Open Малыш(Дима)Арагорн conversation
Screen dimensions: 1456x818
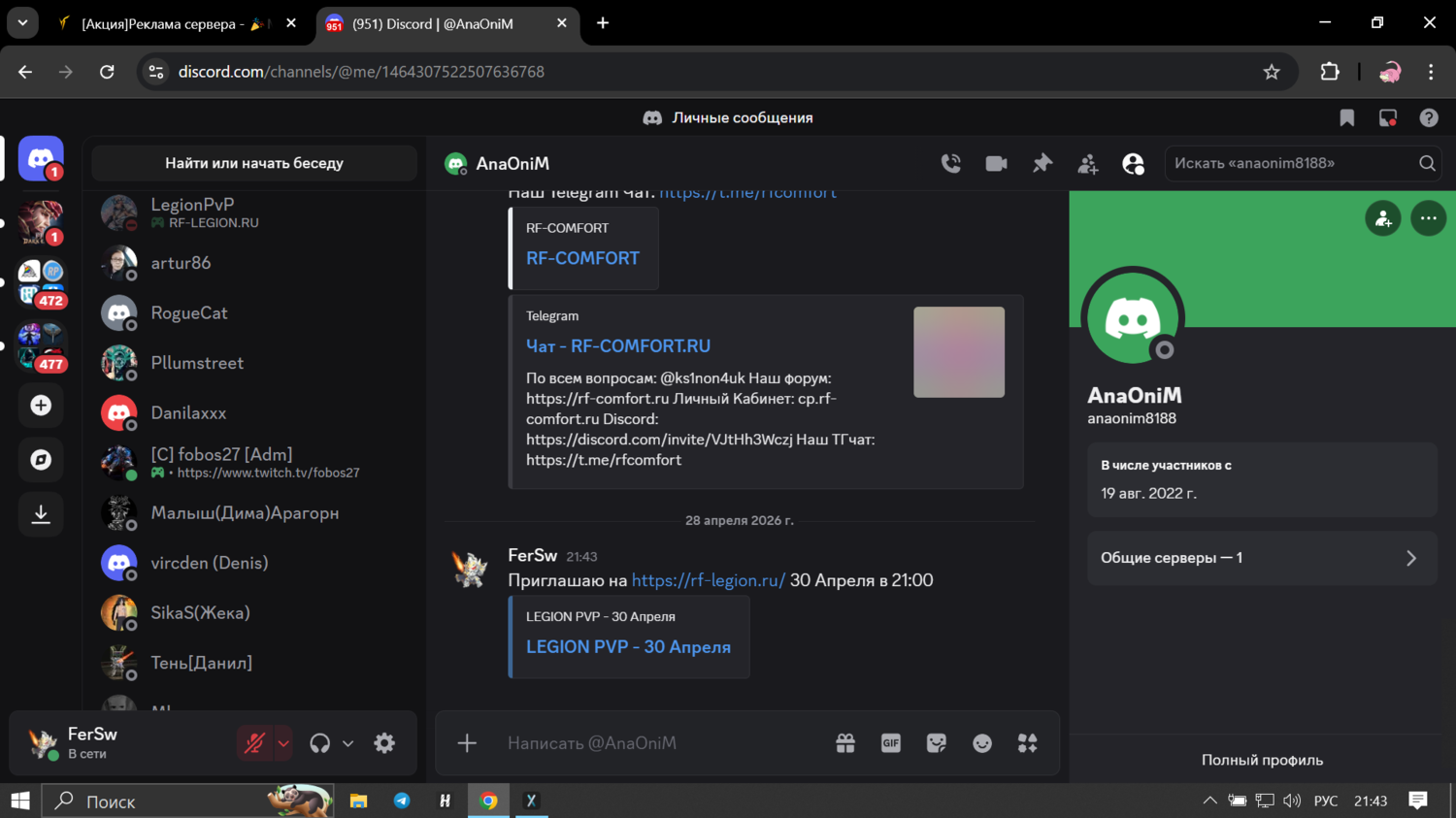254,512
